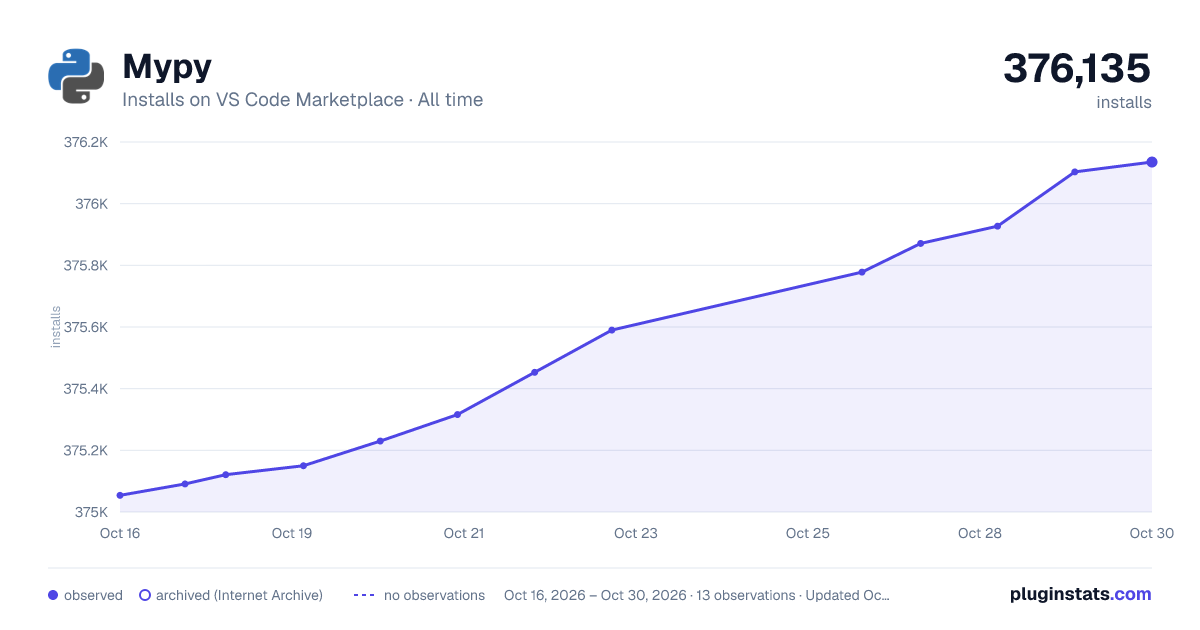Click the 'Oct 16' x-axis label
Screen dimensions: 1200x630
point(120,533)
